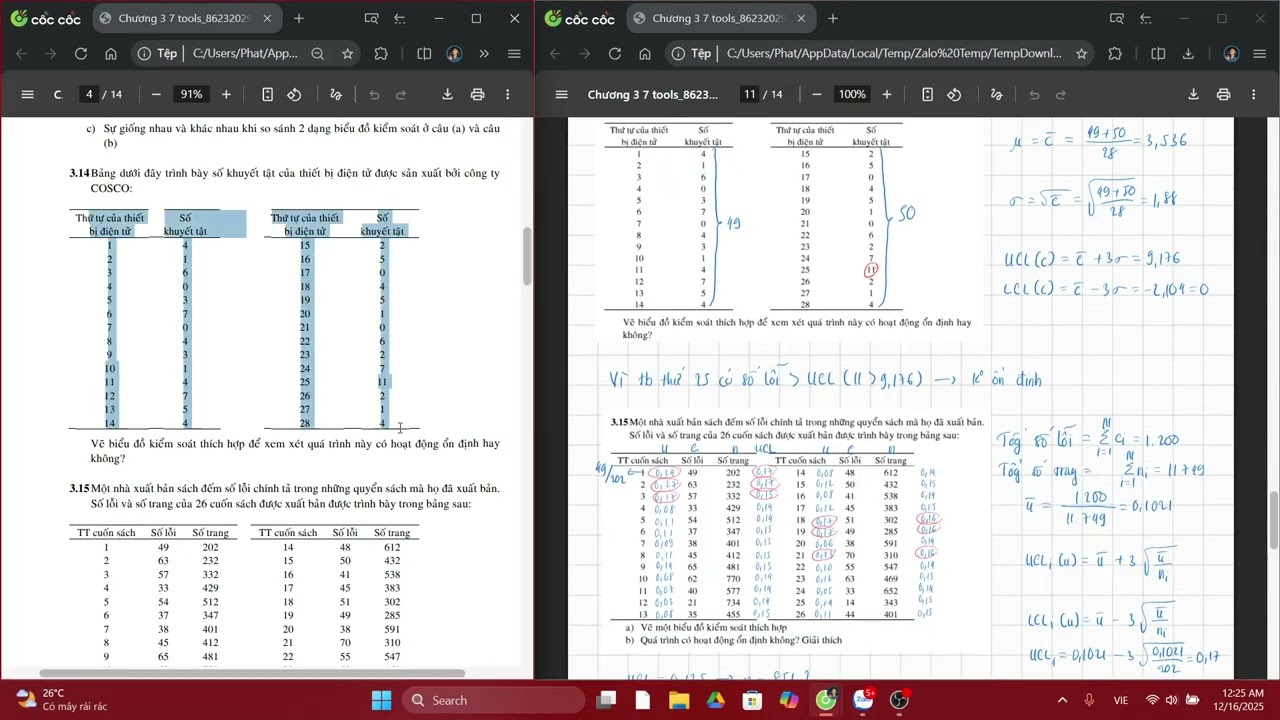
Task: Expand overflow chevron in left browser toolbar
Action: pyautogui.click(x=484, y=54)
